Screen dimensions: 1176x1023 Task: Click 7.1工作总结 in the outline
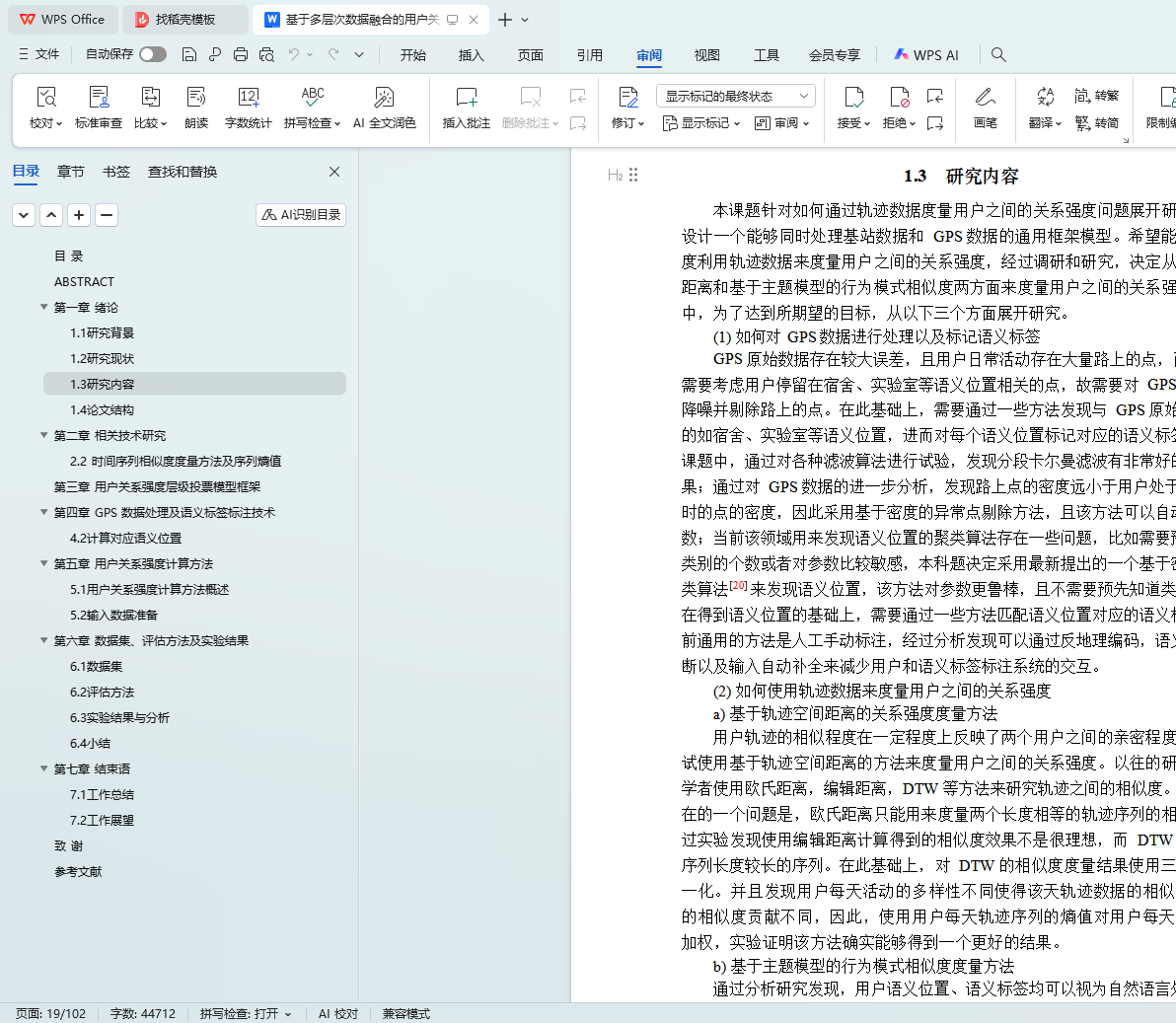(x=102, y=795)
